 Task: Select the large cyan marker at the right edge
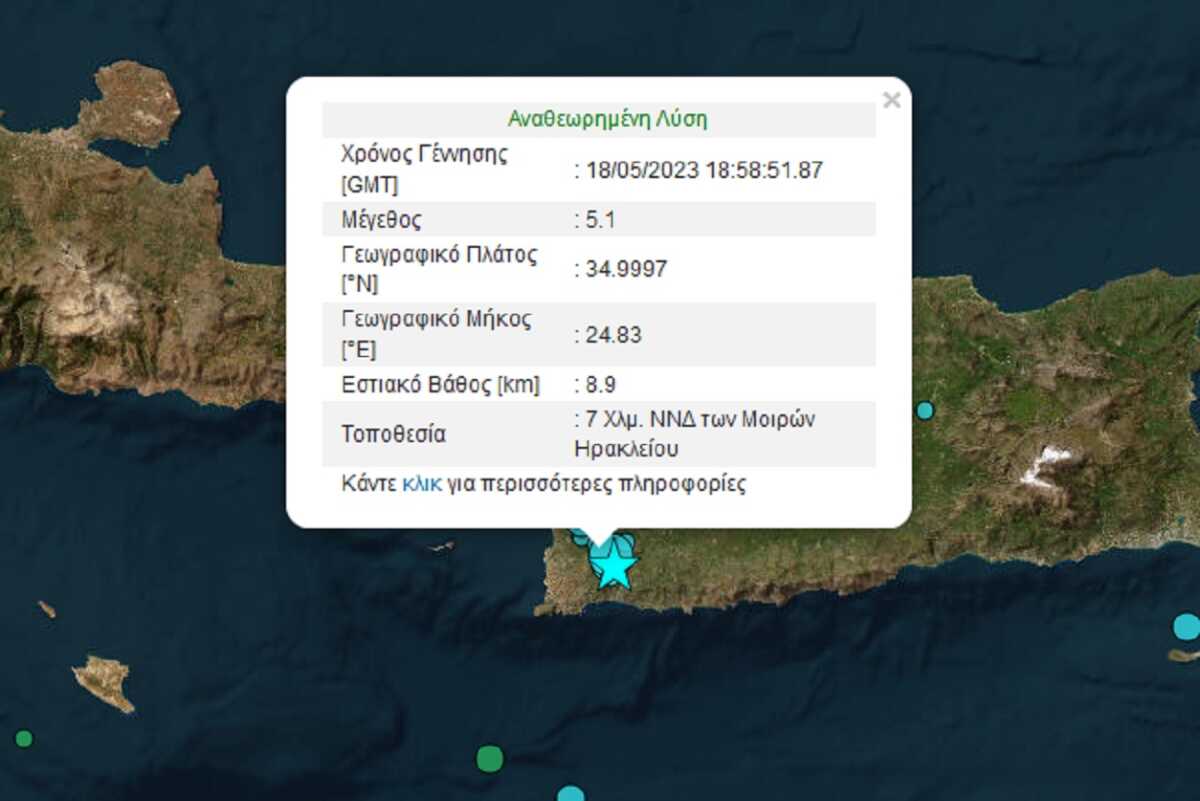(1187, 627)
